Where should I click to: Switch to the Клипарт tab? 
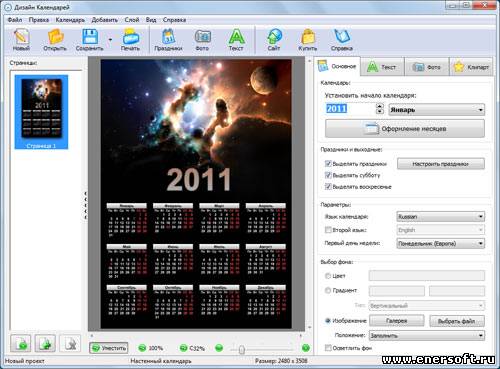[x=472, y=67]
